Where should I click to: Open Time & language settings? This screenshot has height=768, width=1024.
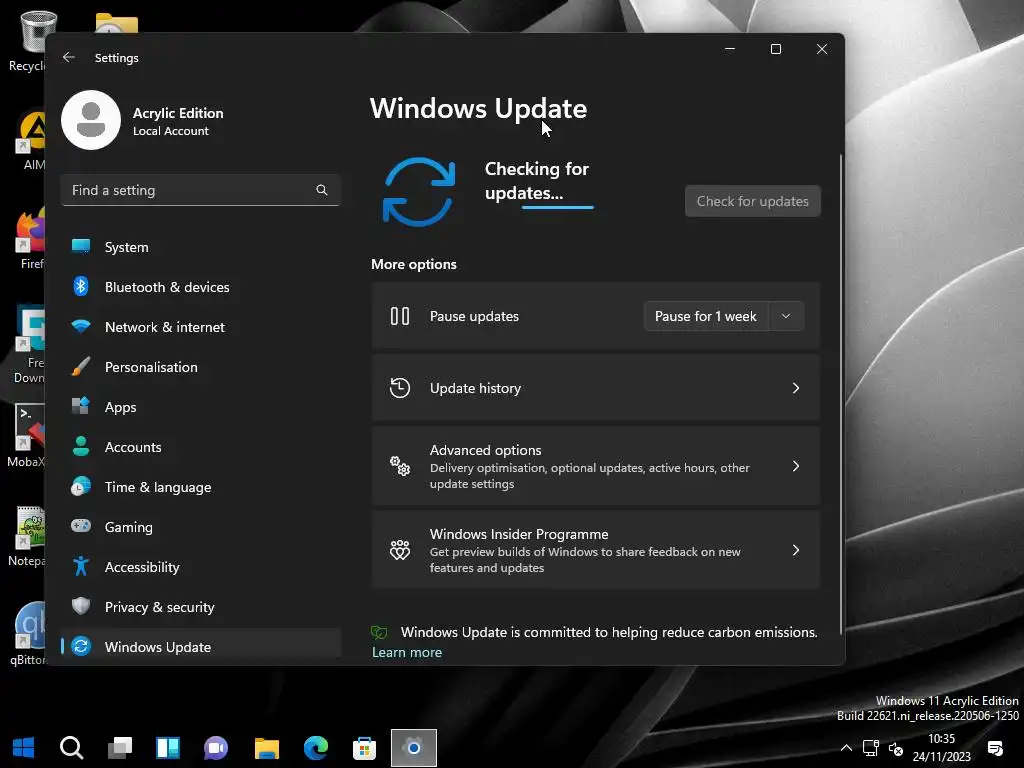coord(200,487)
